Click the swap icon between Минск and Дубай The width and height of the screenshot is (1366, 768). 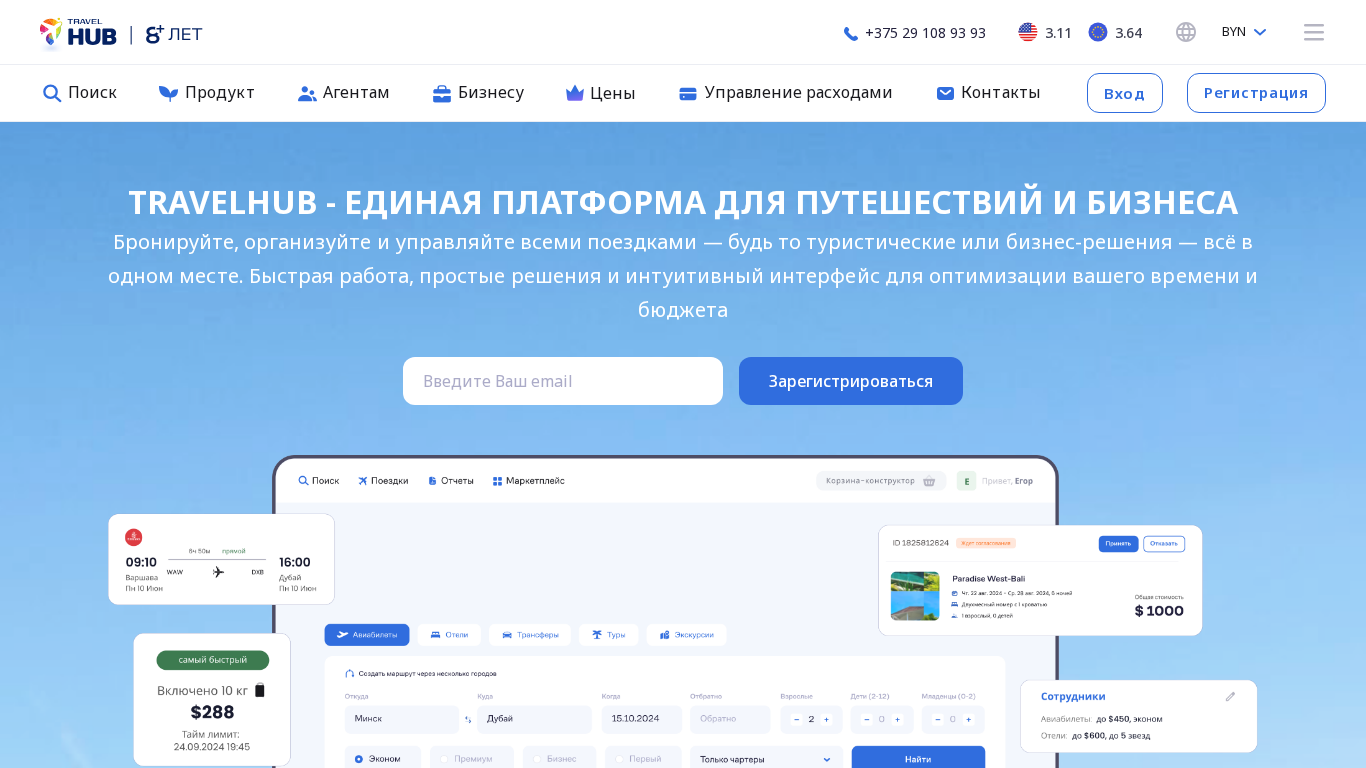tap(468, 719)
